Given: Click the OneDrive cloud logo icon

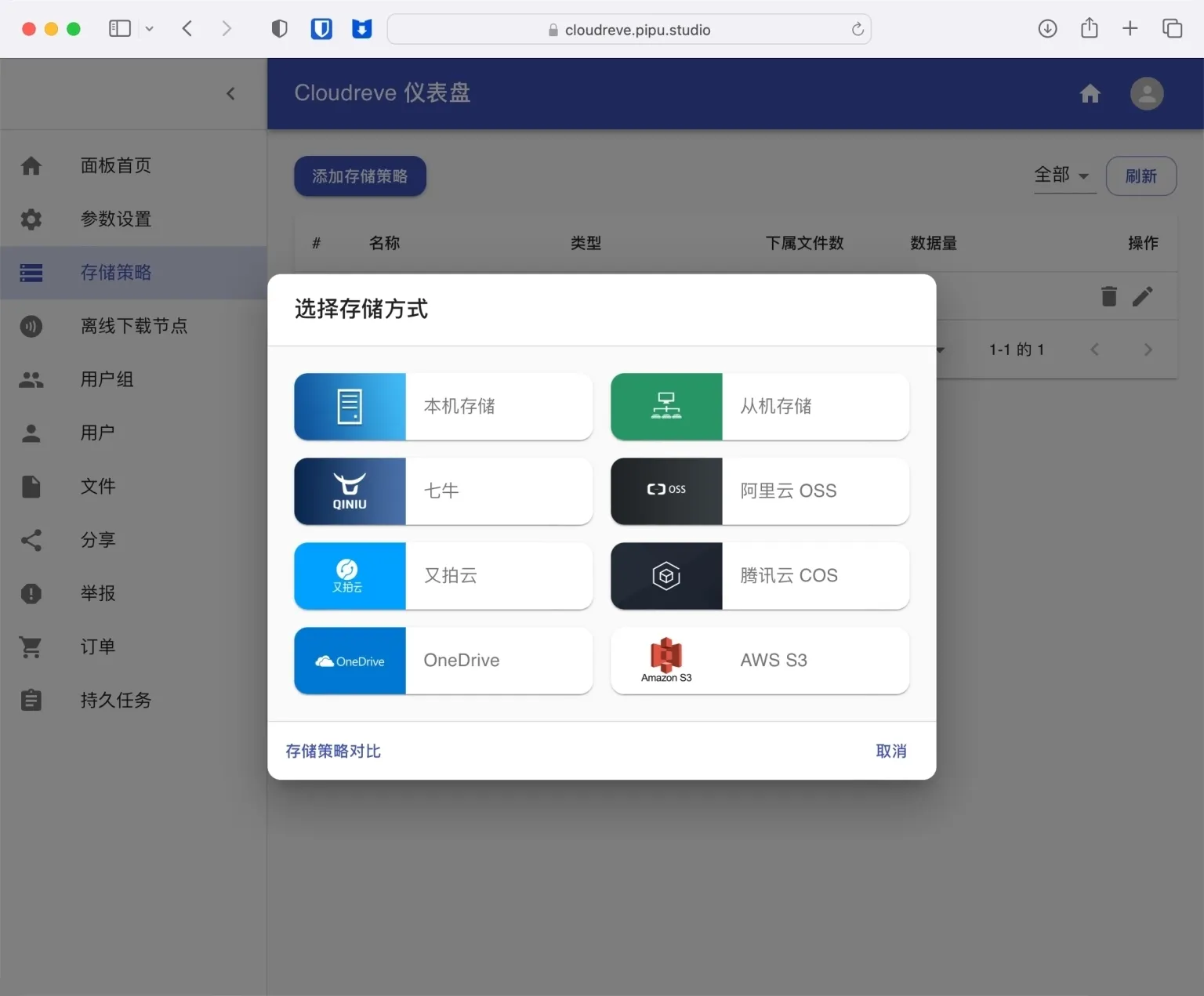Looking at the screenshot, I should [x=350, y=661].
